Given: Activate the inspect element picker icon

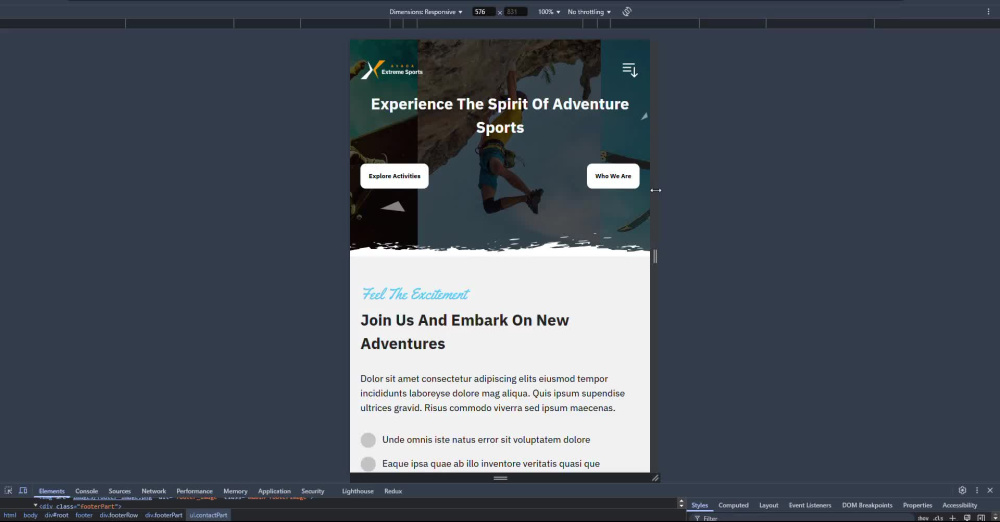Looking at the screenshot, I should click(8, 491).
